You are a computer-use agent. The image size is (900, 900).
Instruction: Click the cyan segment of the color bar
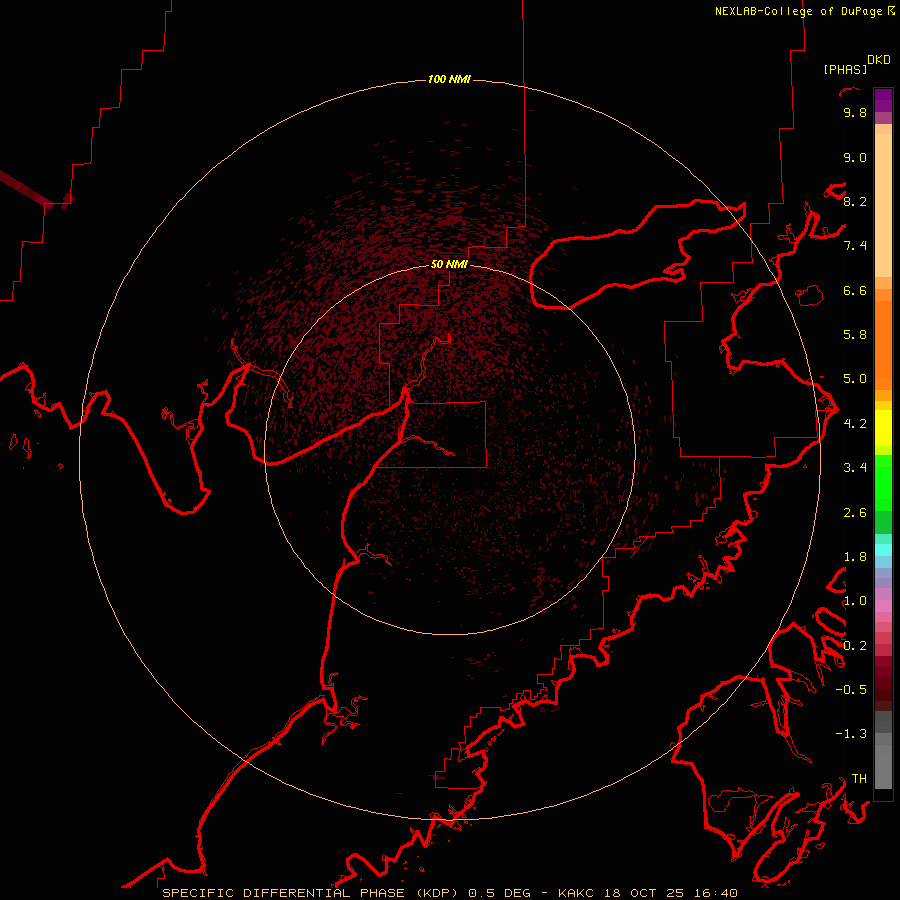883,550
